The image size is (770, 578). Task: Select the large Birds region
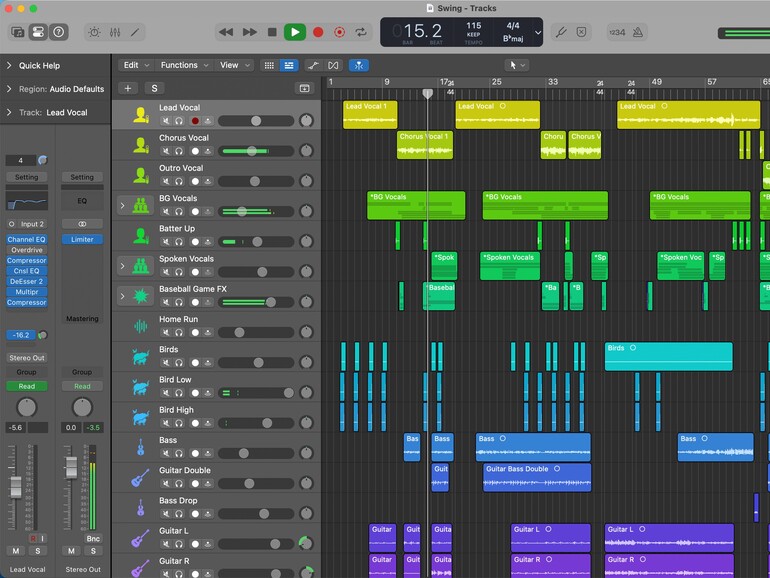pos(668,357)
